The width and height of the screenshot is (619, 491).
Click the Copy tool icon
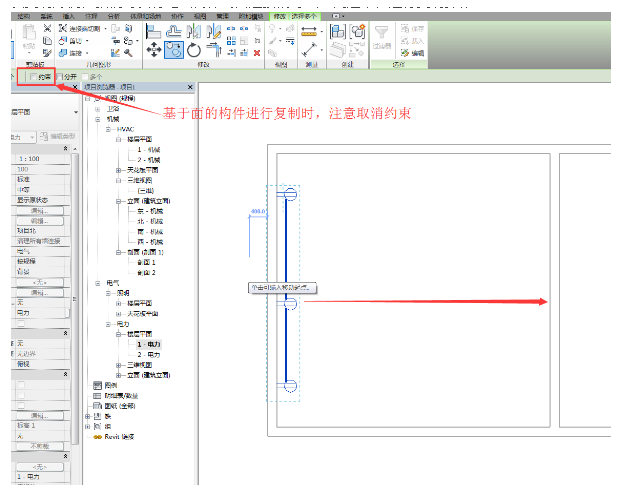[175, 49]
